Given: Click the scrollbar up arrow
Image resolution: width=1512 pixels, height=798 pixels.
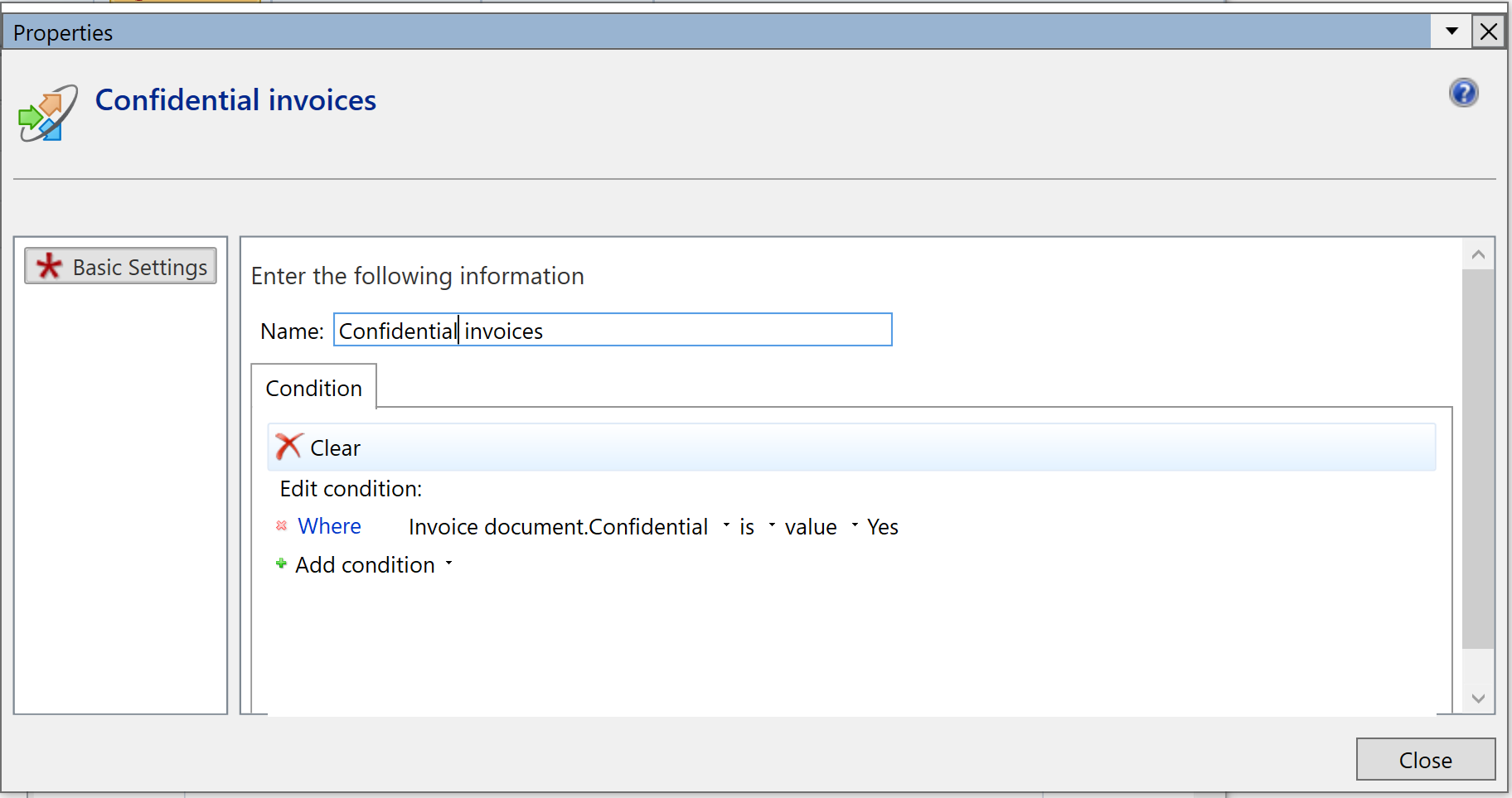Looking at the screenshot, I should (x=1478, y=254).
